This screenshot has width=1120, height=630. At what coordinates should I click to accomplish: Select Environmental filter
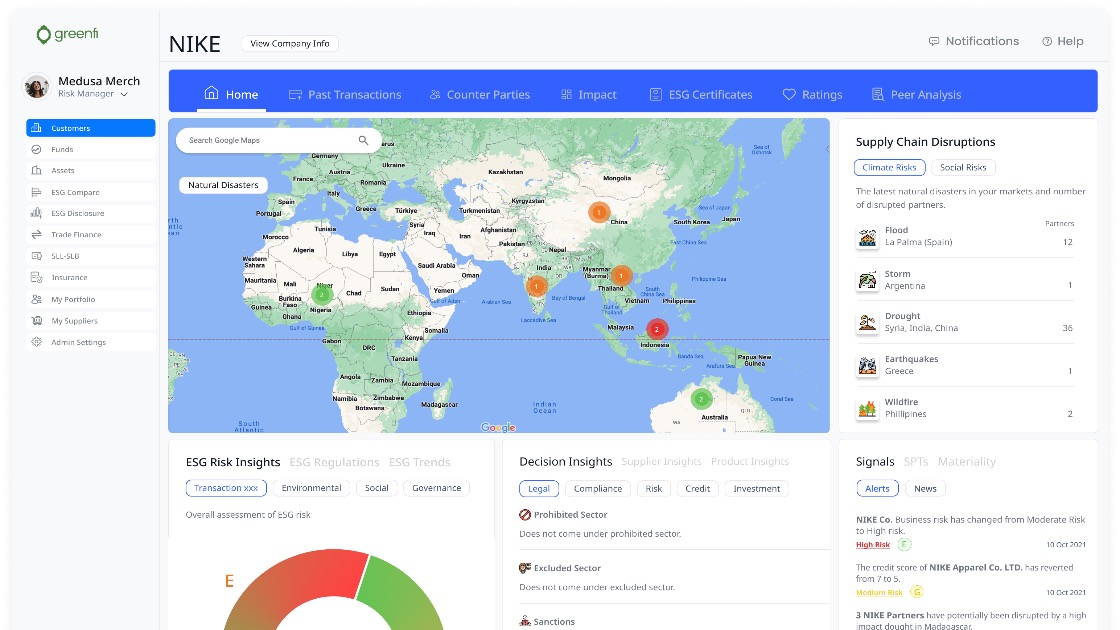tap(311, 488)
